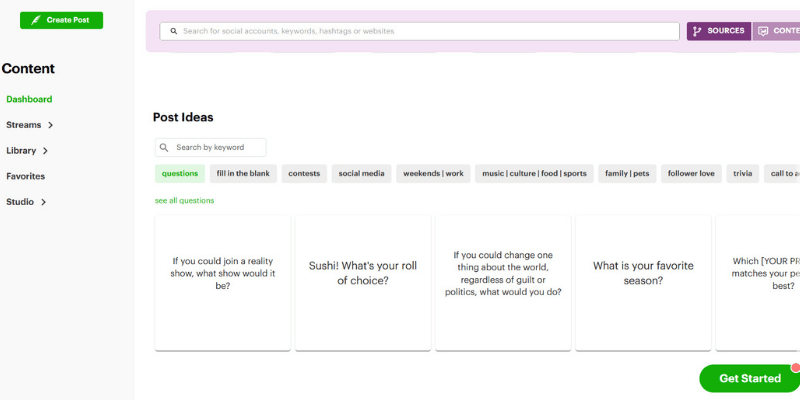Viewport: 800px width, 400px height.
Task: Open the Sources tab
Action: (x=719, y=31)
